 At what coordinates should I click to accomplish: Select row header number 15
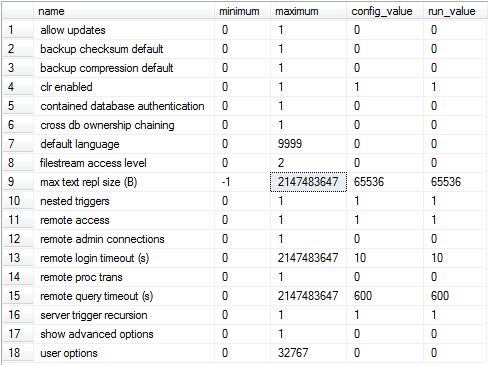point(18,296)
